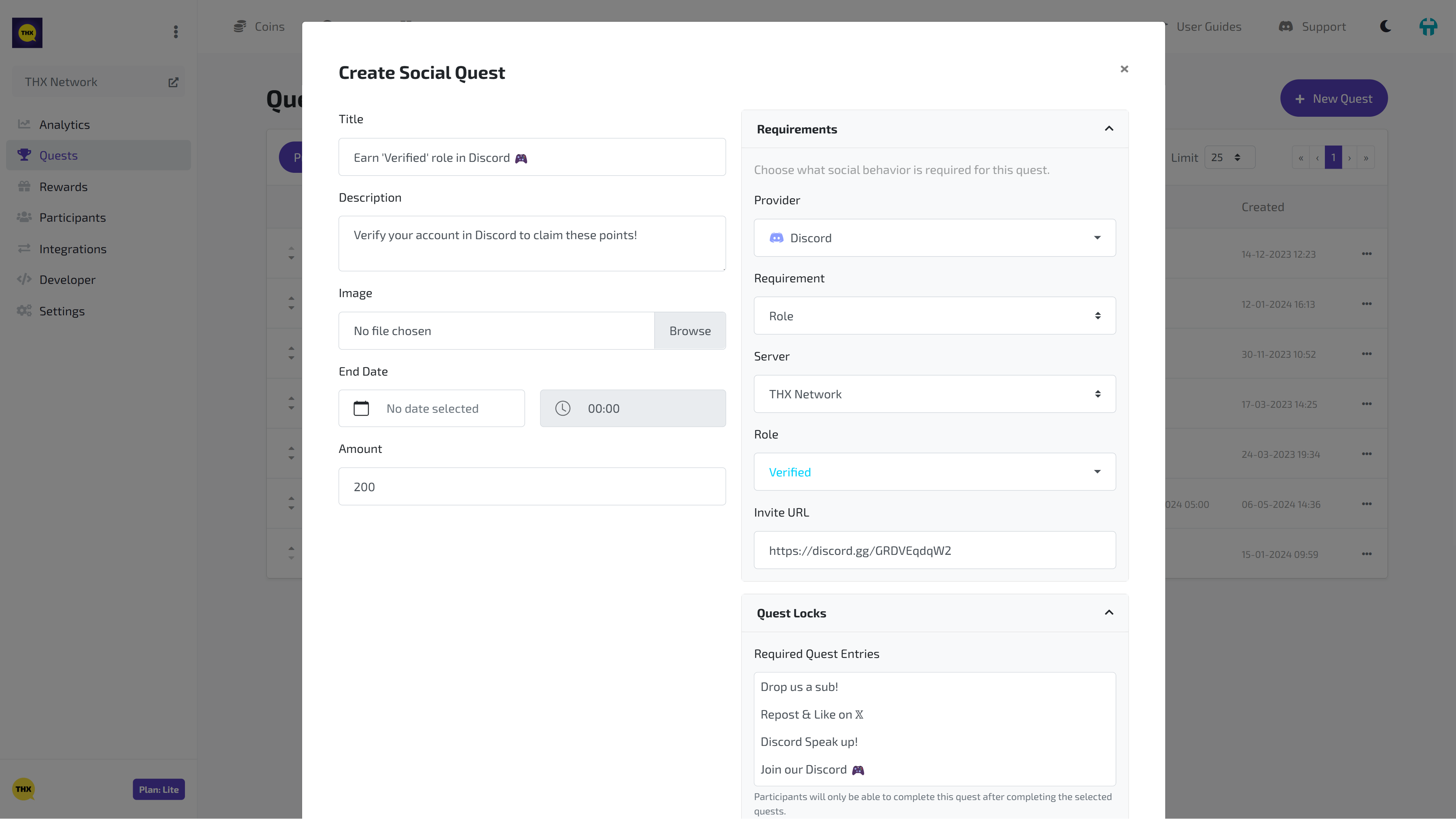This screenshot has height=819, width=1456.
Task: Open the user avatar in top right
Action: coord(1428,27)
